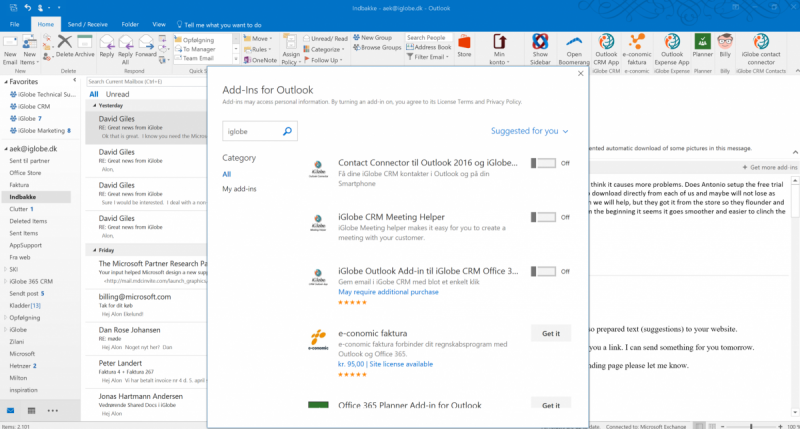Open the Send / Receive tab
The image size is (800, 429).
click(87, 24)
